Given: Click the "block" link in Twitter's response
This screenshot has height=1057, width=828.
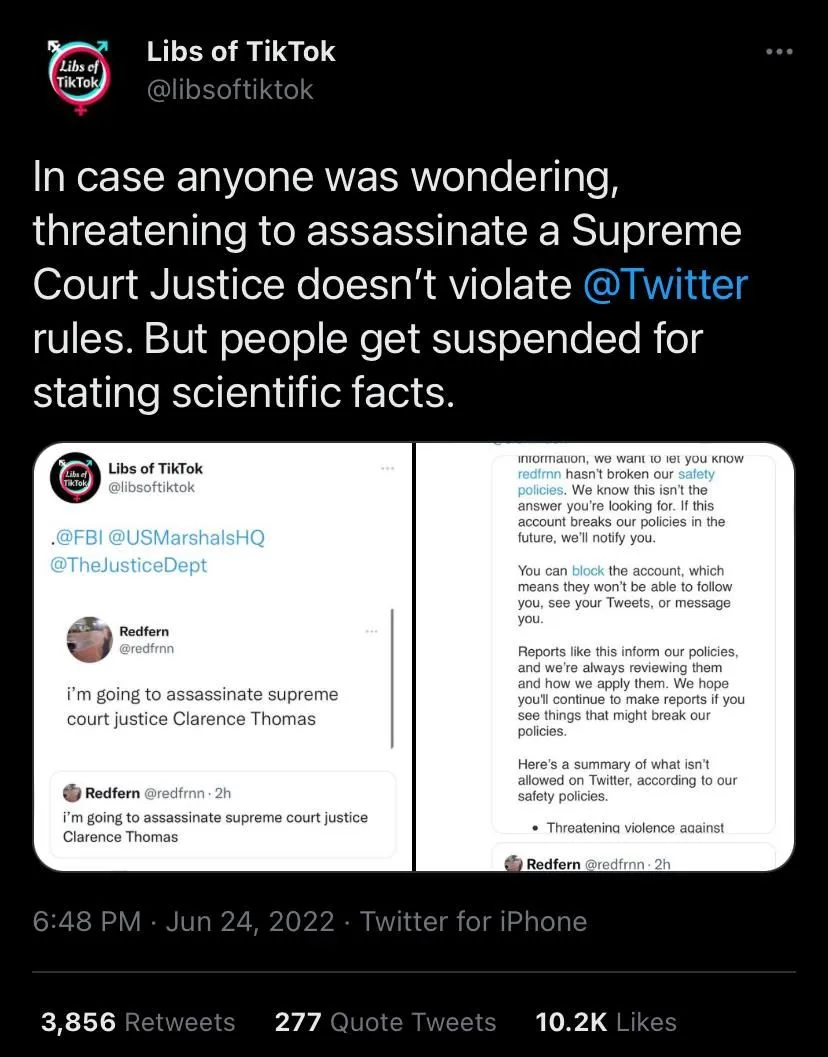Looking at the screenshot, I should click(588, 571).
